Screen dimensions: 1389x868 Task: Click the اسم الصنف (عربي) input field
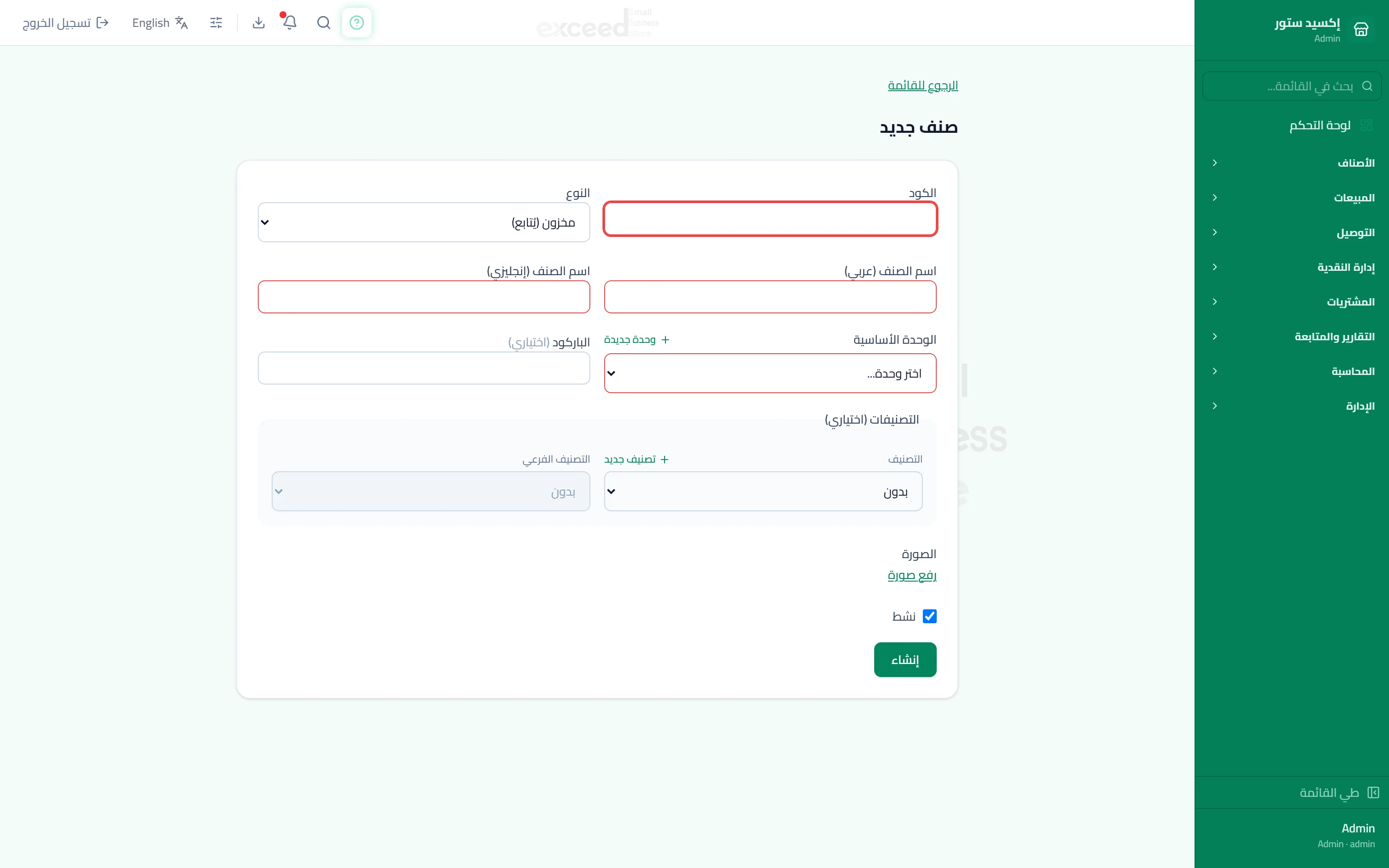[x=770, y=297]
